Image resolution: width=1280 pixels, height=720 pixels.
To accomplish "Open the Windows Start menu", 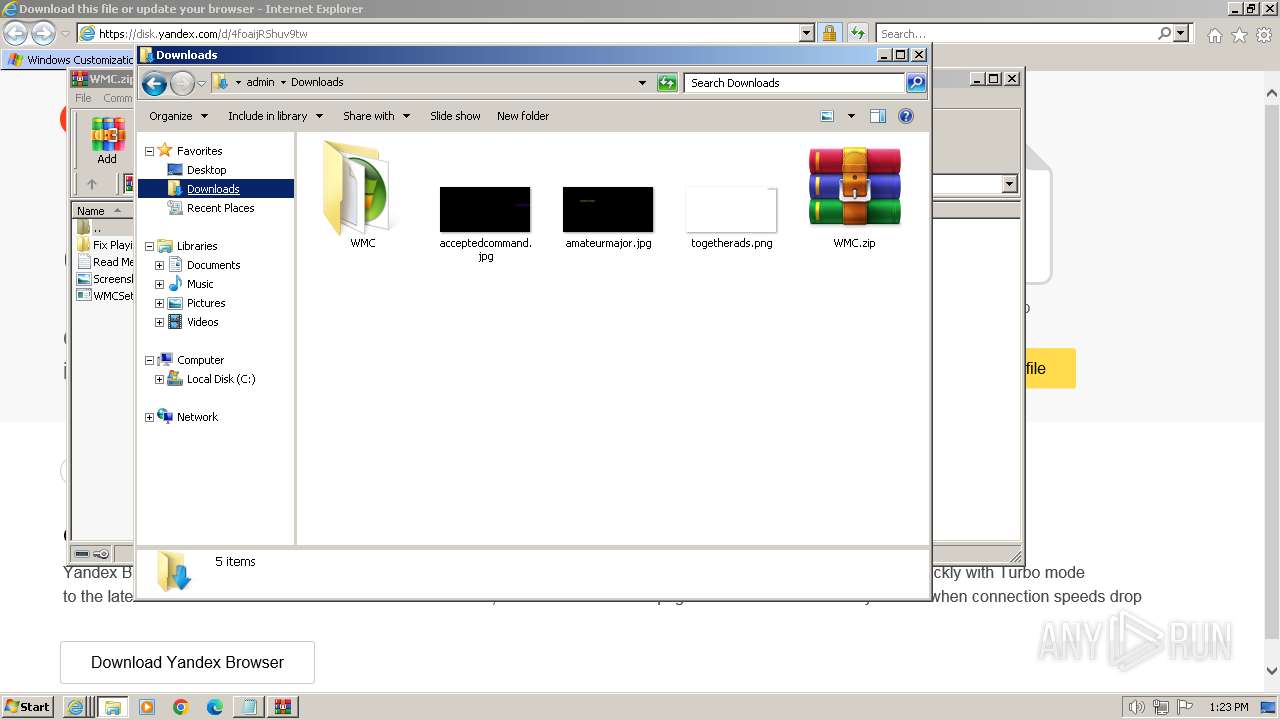I will tap(28, 706).
